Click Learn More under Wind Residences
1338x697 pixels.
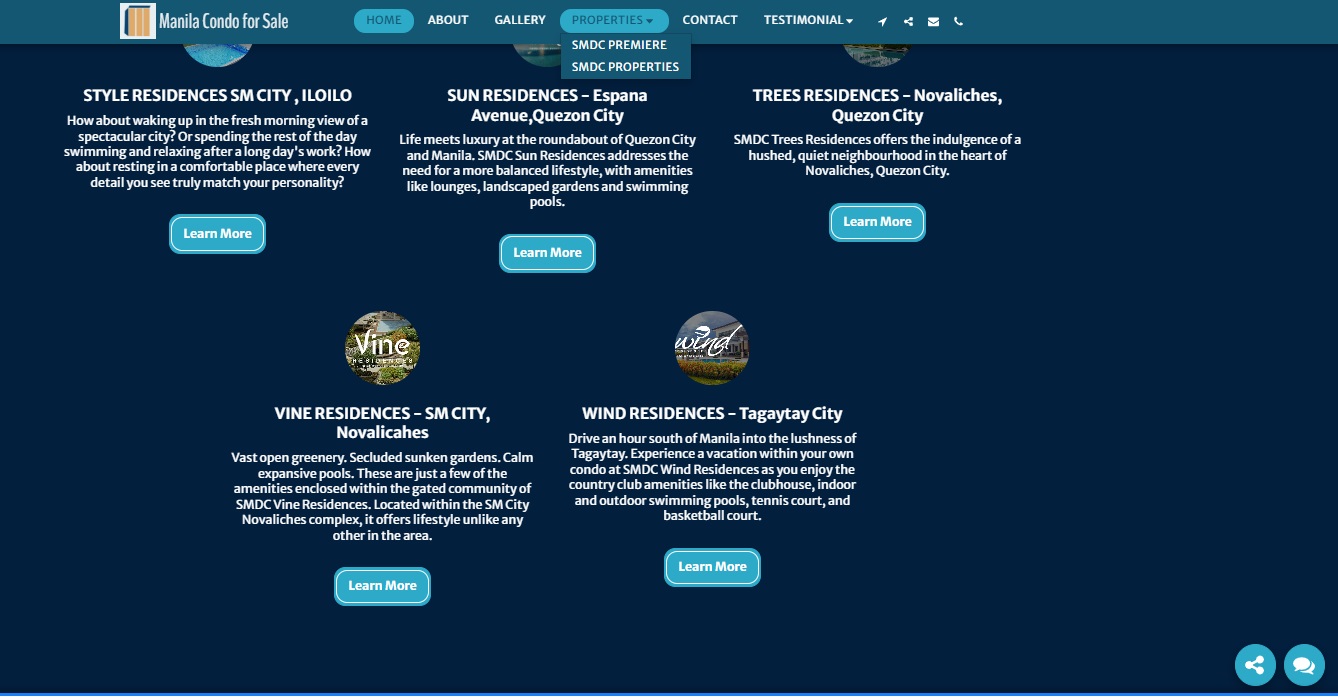click(x=712, y=567)
